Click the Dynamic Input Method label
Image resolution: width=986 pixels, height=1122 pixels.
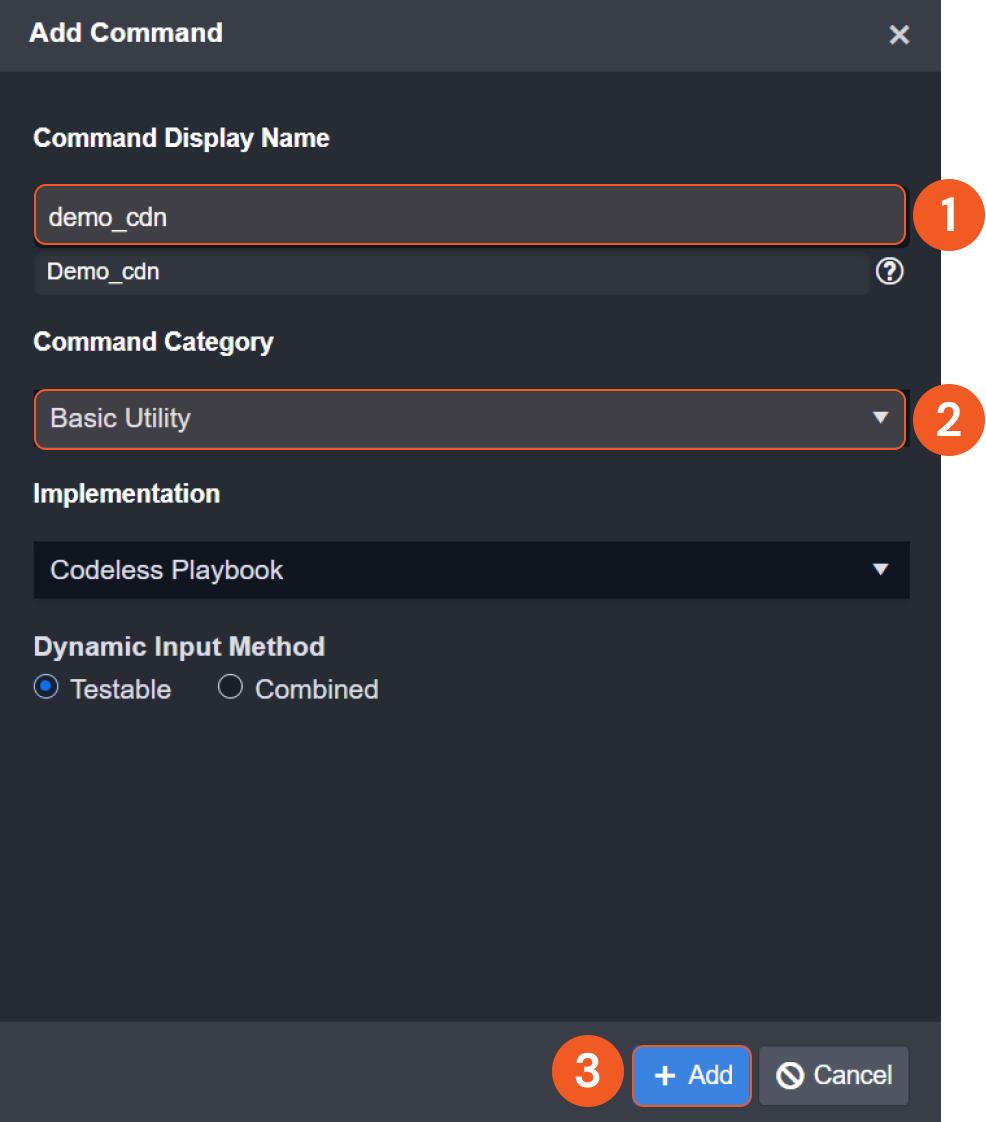(x=179, y=647)
